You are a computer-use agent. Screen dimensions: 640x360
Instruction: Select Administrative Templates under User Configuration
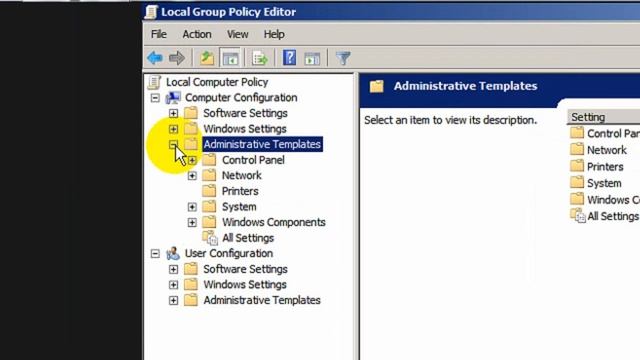(x=262, y=300)
